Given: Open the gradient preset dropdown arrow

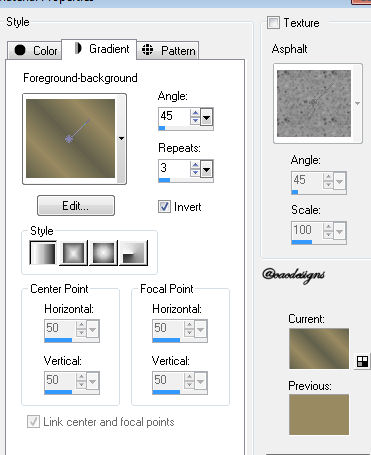Looking at the screenshot, I should point(121,138).
